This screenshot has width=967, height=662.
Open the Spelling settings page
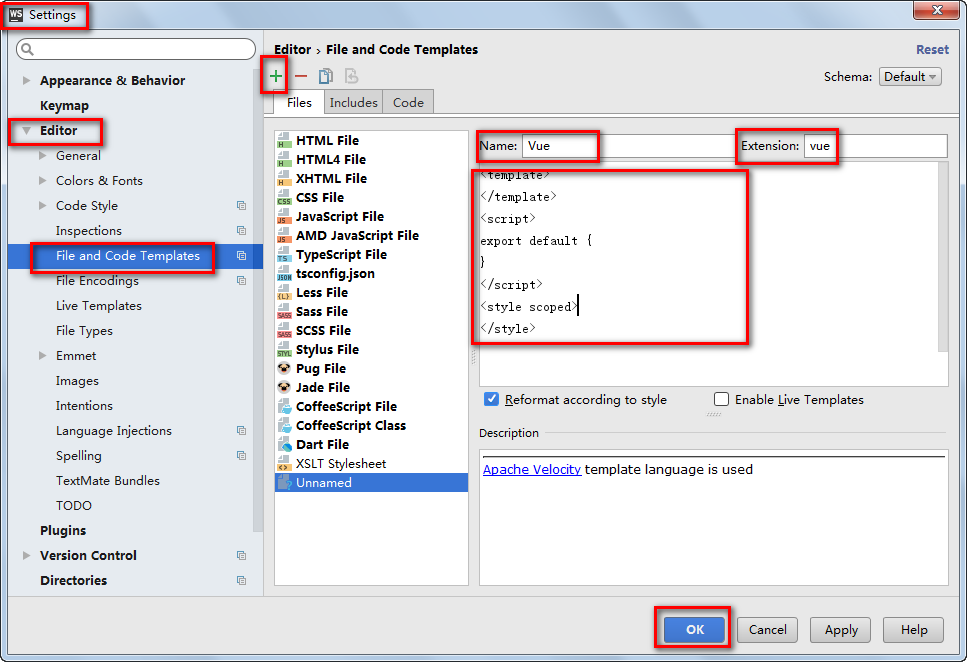click(78, 456)
